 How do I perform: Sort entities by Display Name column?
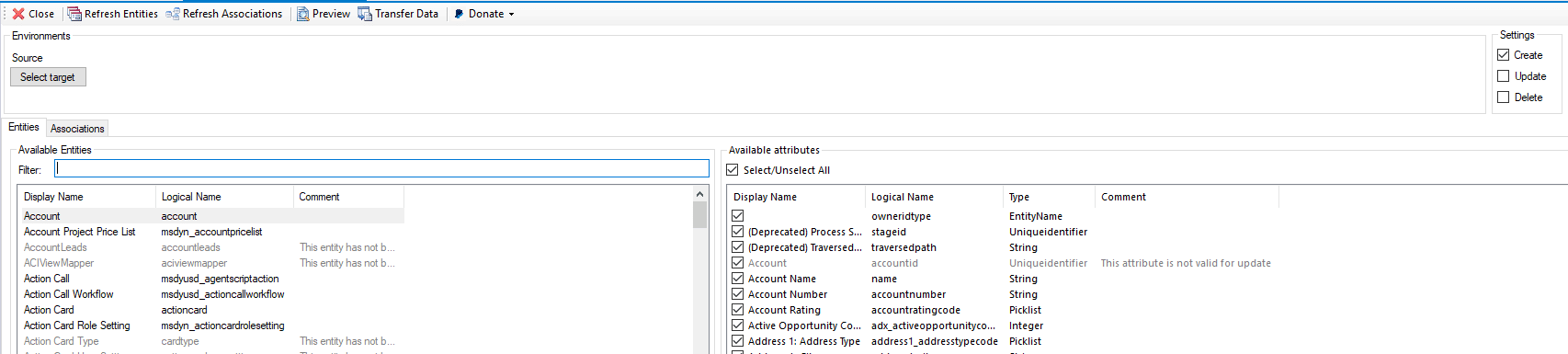coord(87,197)
